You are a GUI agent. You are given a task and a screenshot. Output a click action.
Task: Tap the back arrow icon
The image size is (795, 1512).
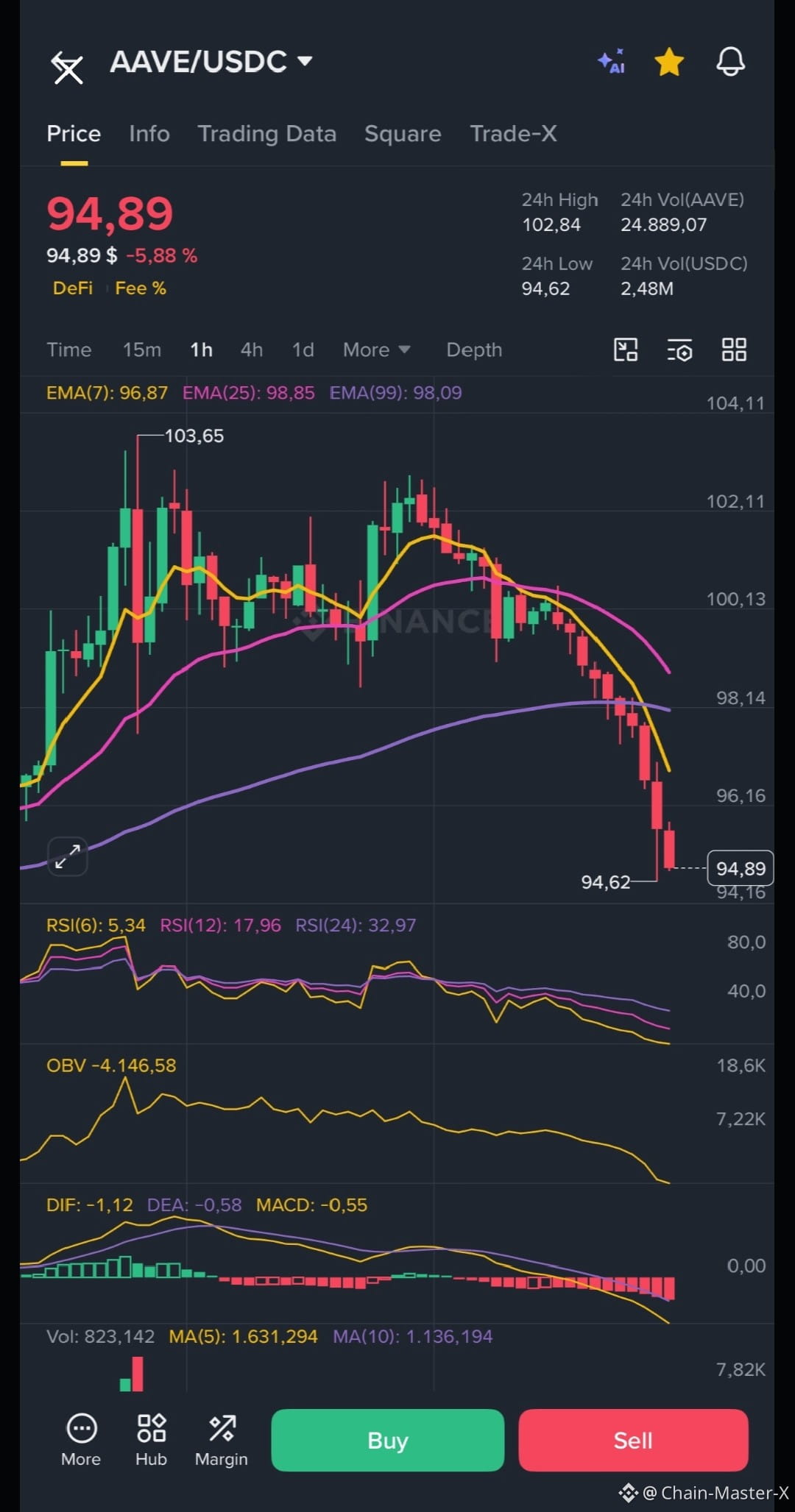[68, 68]
